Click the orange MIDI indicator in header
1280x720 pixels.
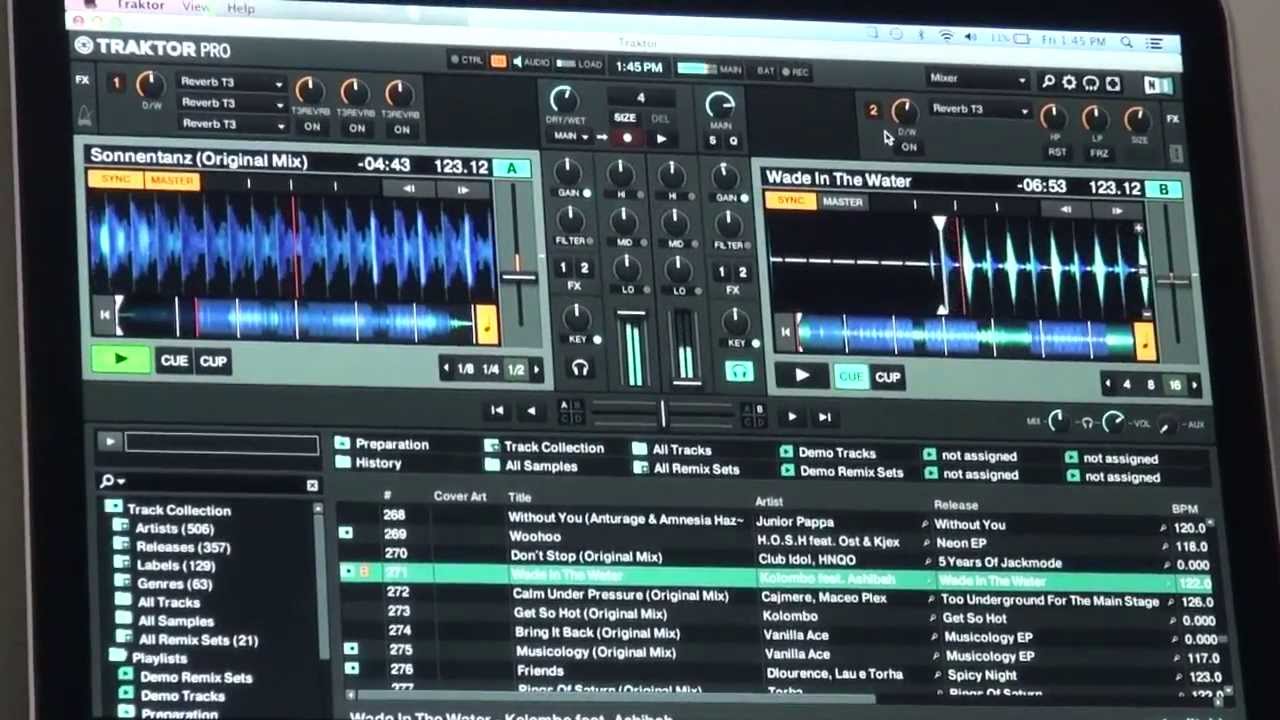(x=498, y=61)
